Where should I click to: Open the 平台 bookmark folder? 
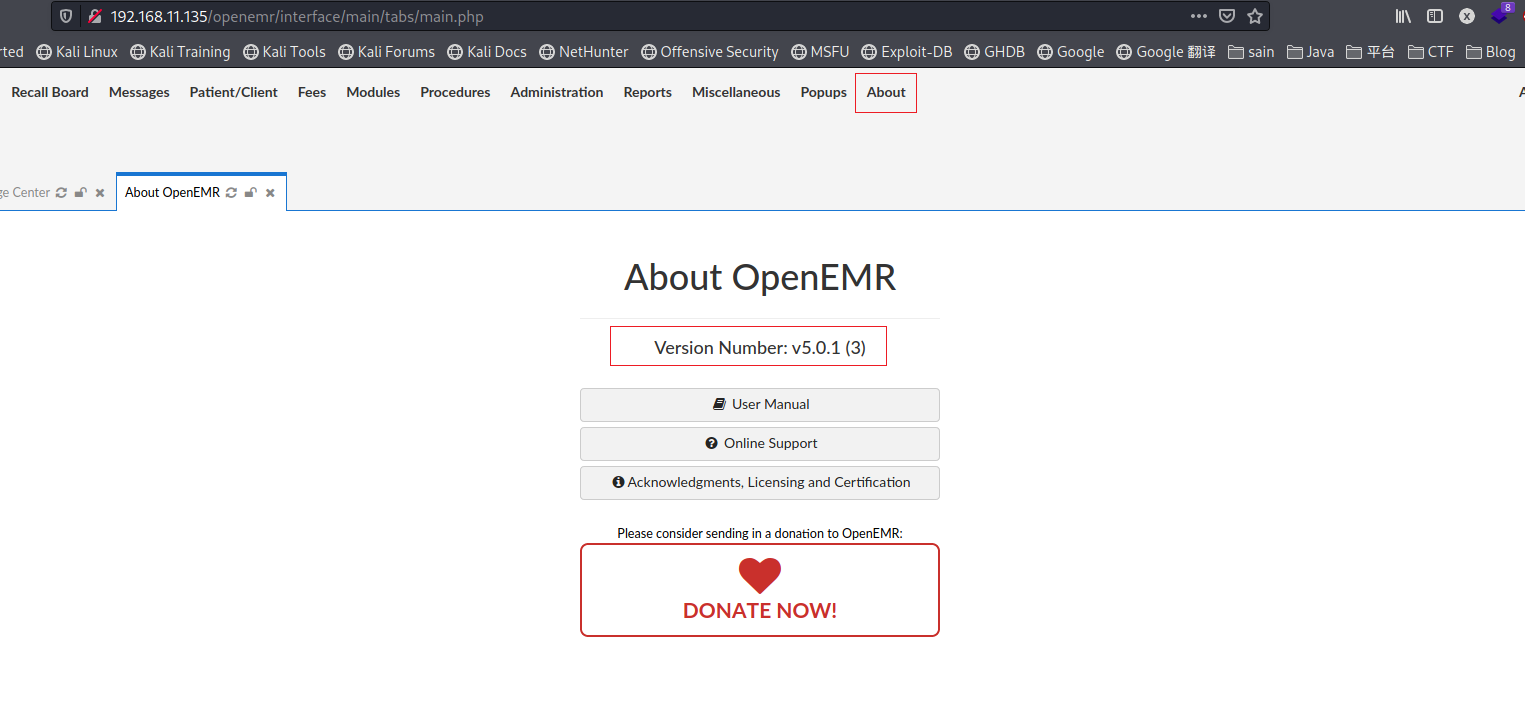tap(1370, 52)
